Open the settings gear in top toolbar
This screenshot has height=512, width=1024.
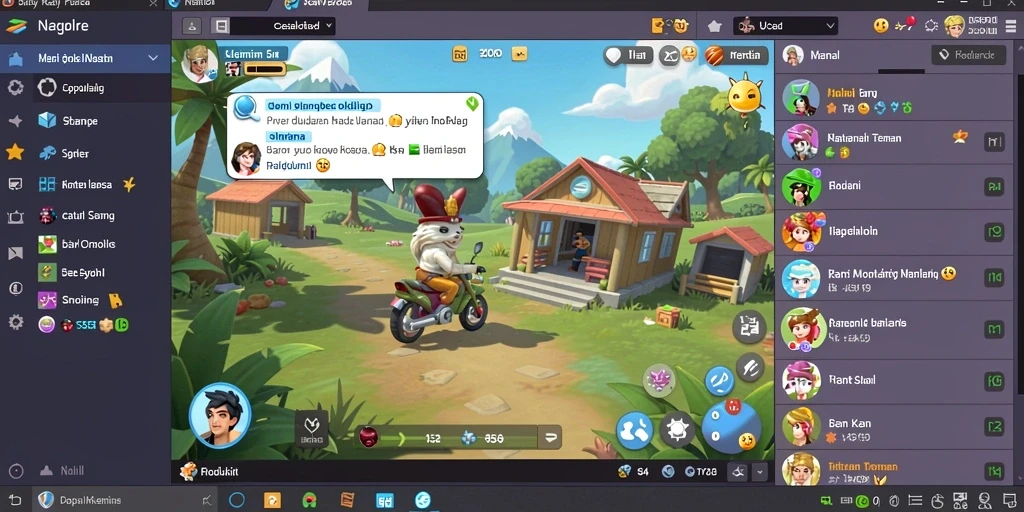coord(931,26)
